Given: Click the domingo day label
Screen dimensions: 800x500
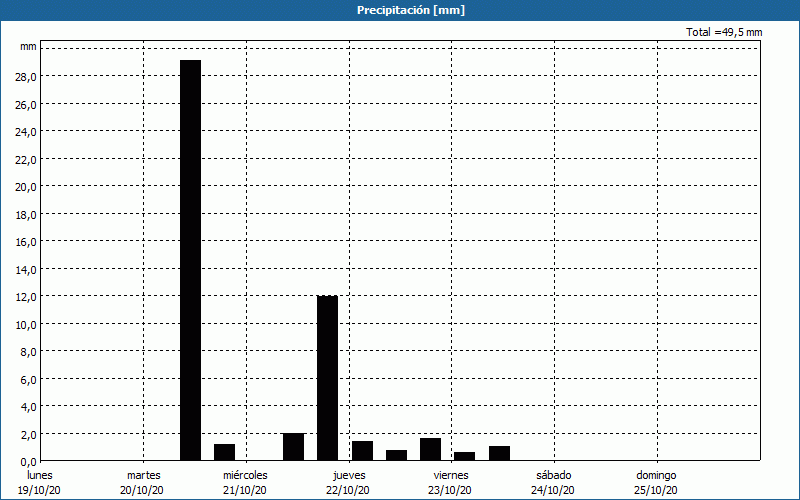Looking at the screenshot, I should 656,475.
